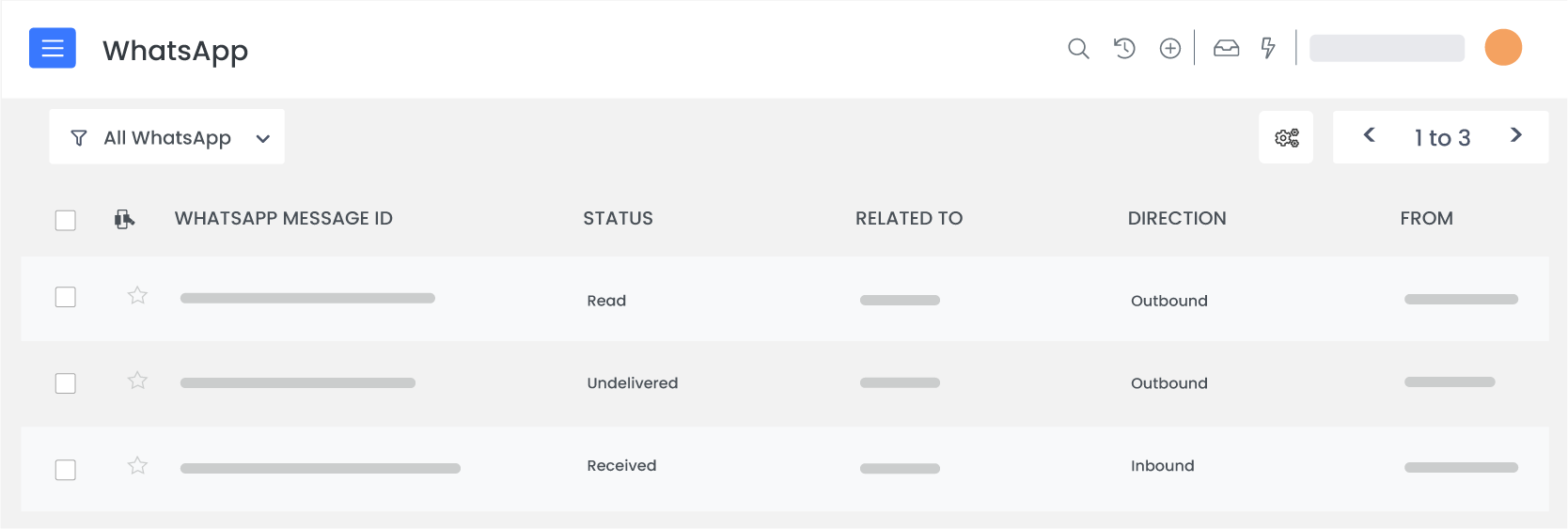Viewport: 1568px width, 529px height.
Task: Click the plus create-new icon
Action: coord(1169,48)
